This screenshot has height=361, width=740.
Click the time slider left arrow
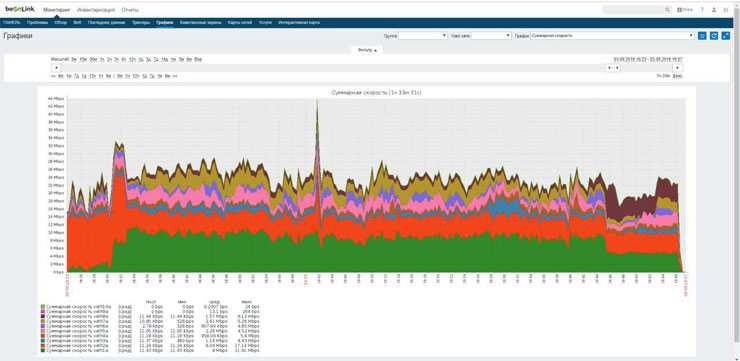coord(56,68)
